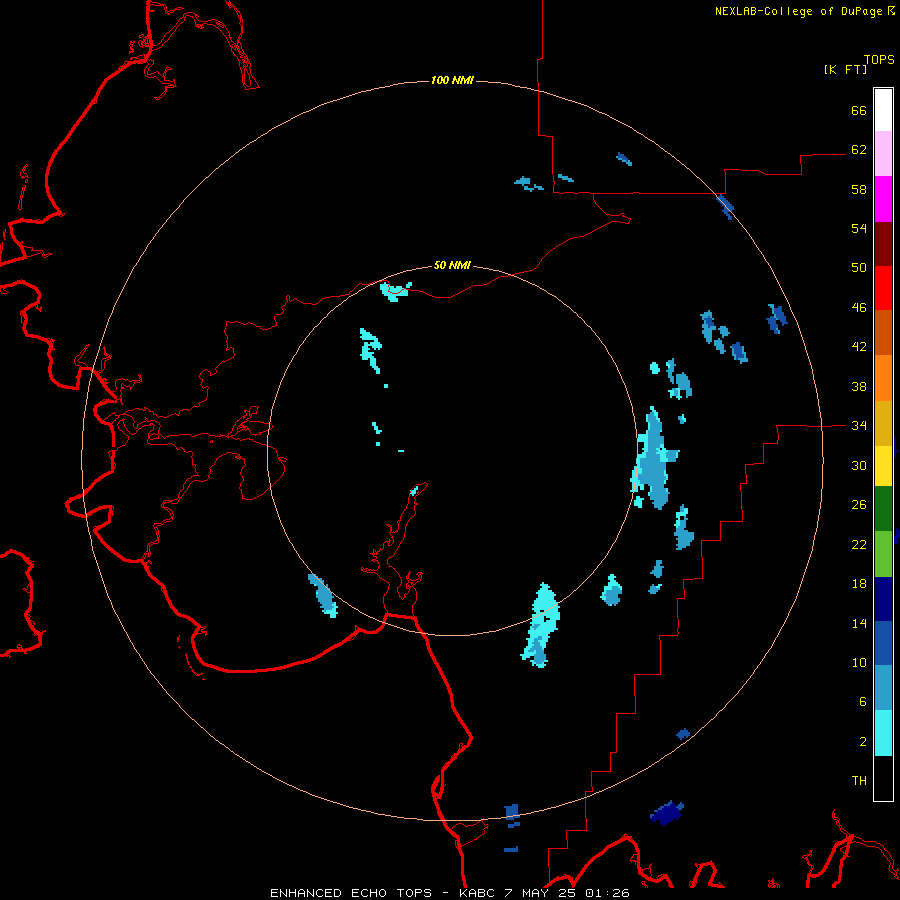
Task: Click the '34' scale value
Action: click(859, 426)
